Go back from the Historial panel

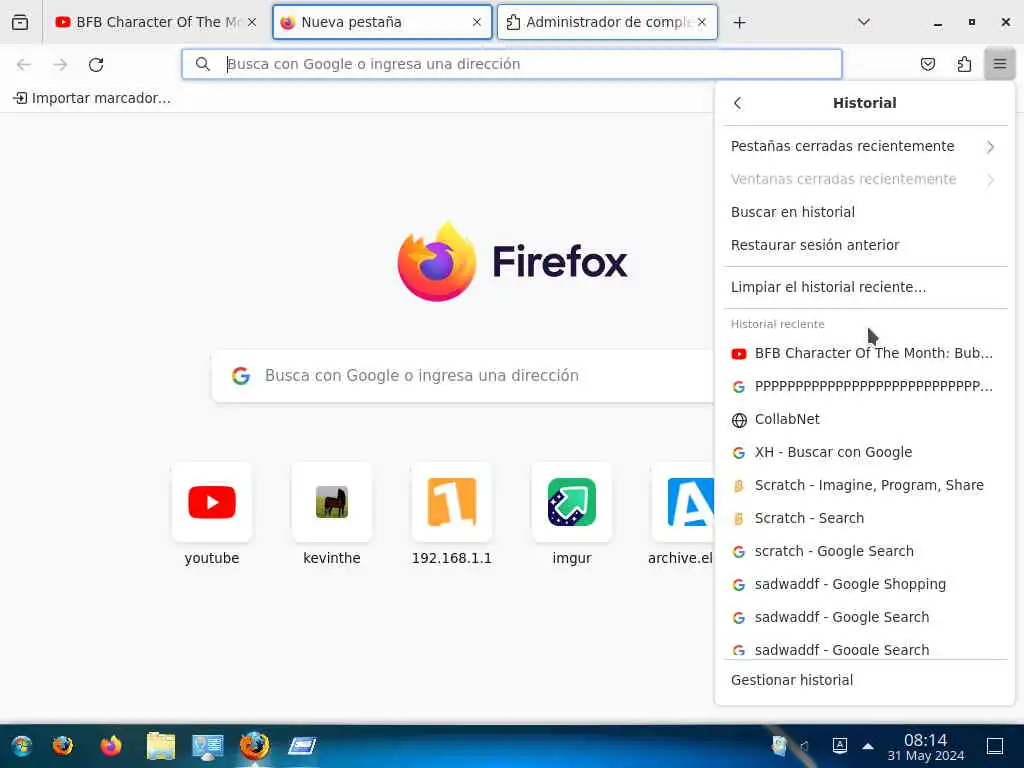tap(738, 103)
